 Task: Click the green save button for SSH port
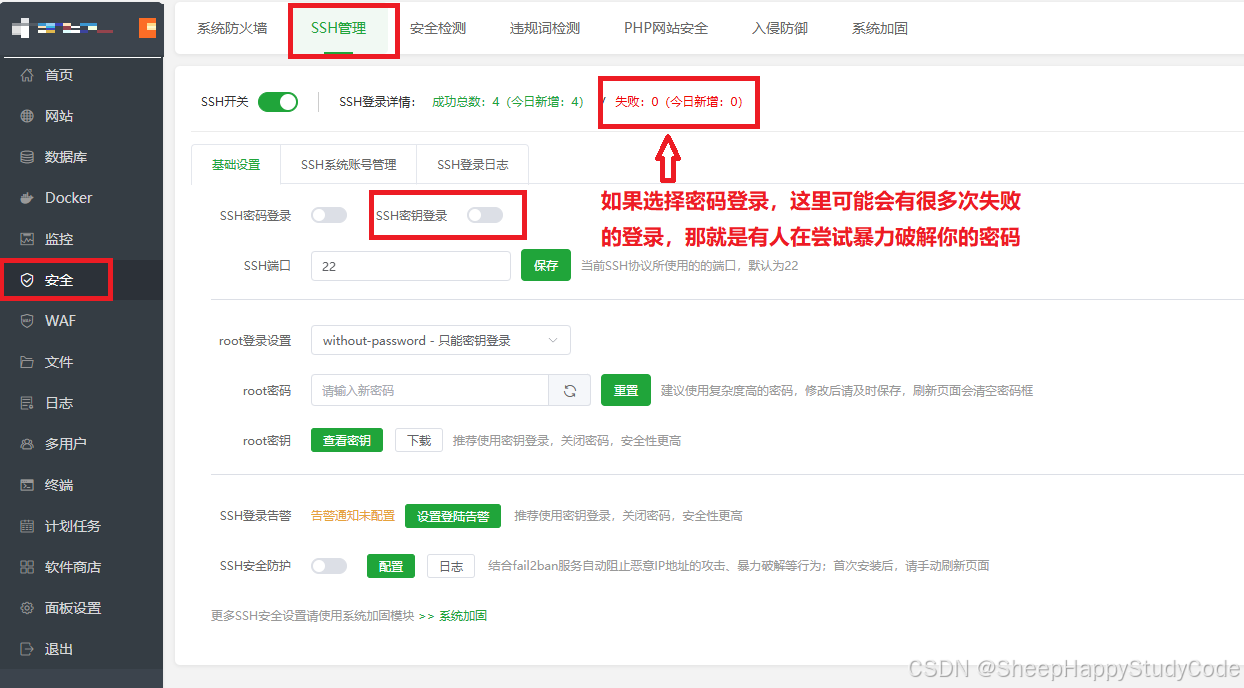(546, 266)
